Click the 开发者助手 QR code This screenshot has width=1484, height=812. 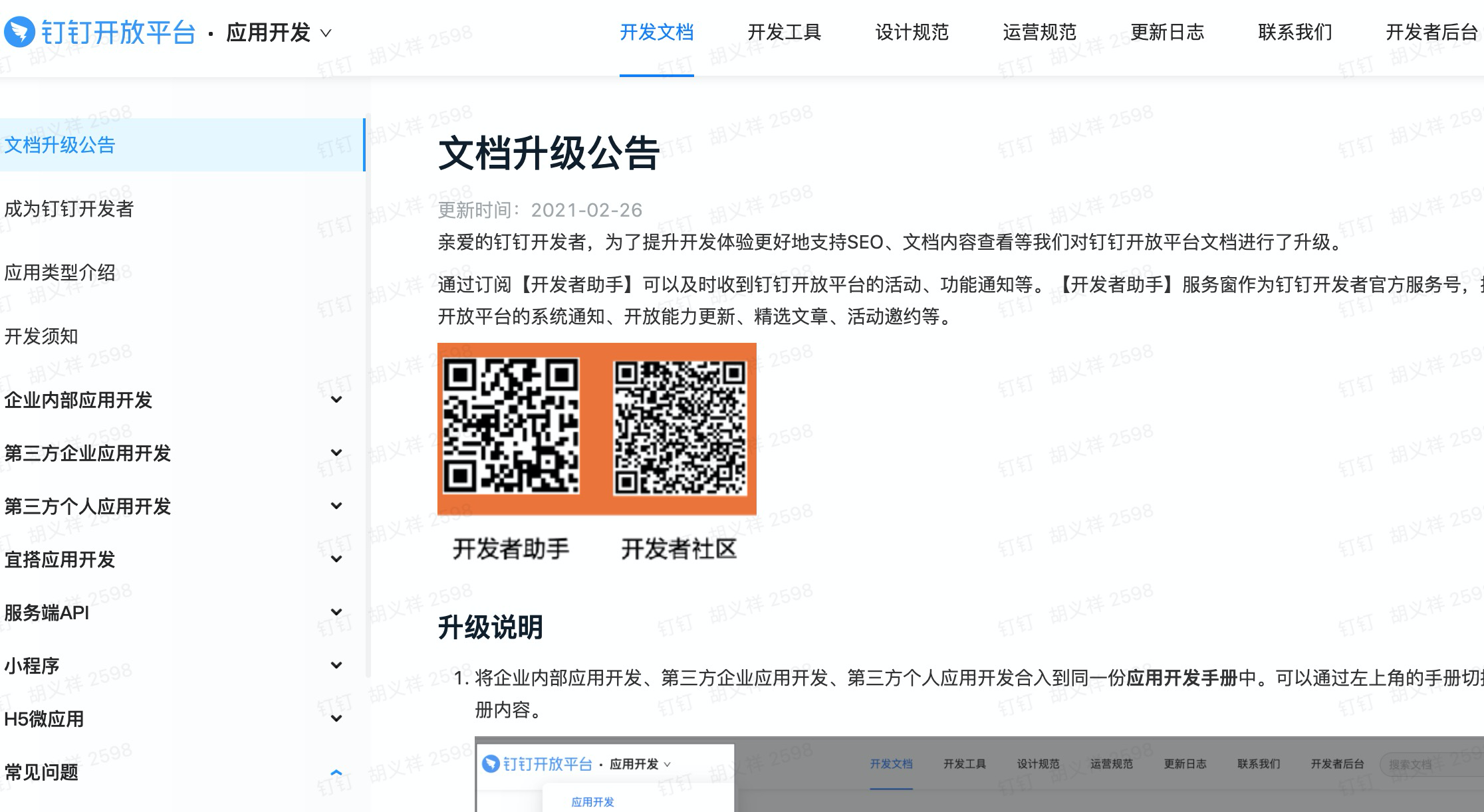coord(511,426)
